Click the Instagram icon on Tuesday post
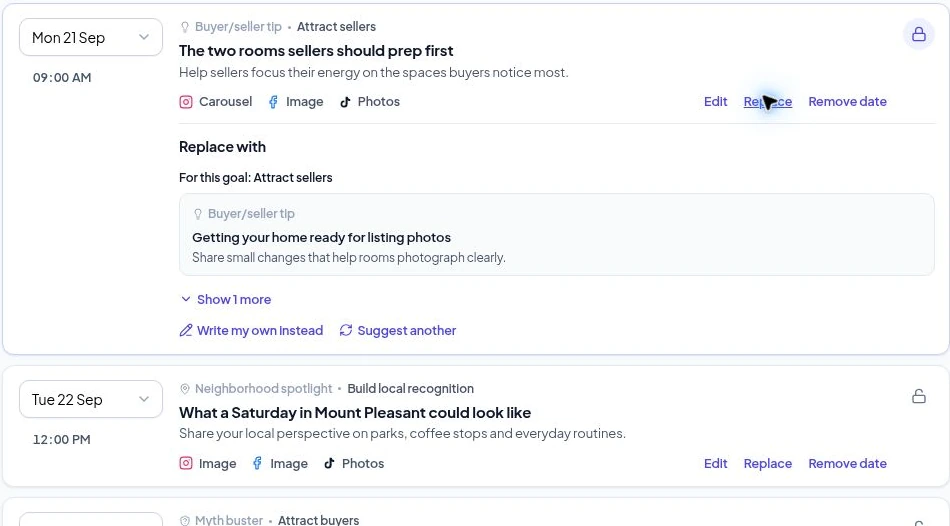 (186, 464)
